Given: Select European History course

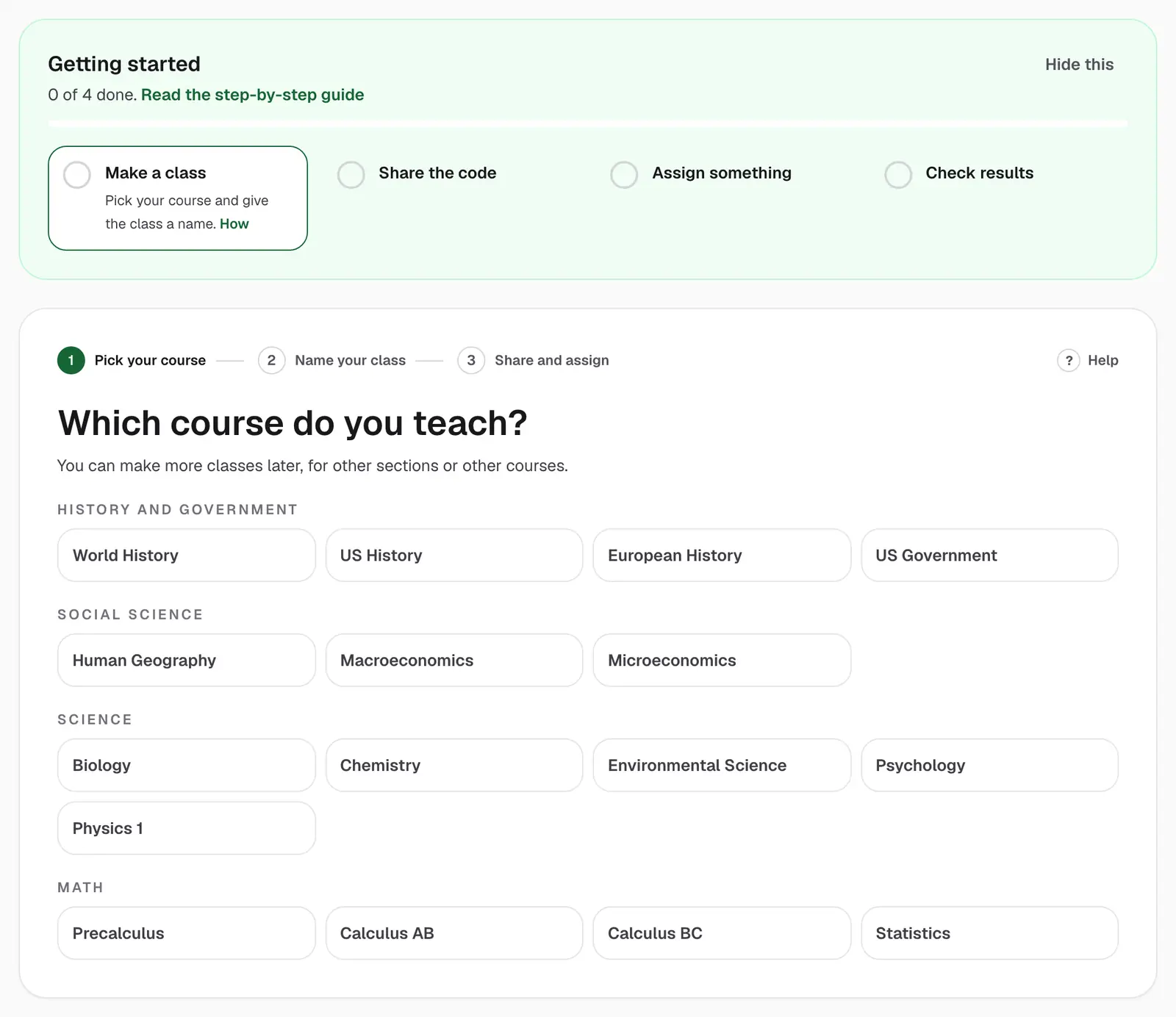Looking at the screenshot, I should tap(722, 556).
